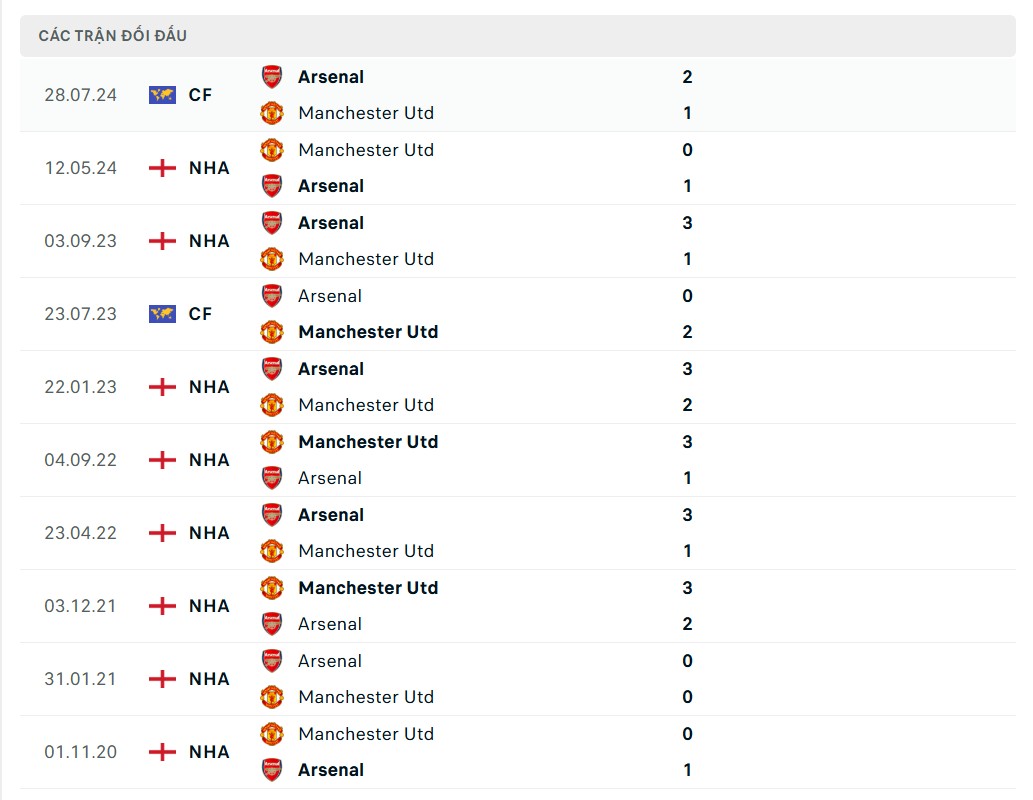Click Arsenal crest in the 03.09.23 match

coord(272,223)
